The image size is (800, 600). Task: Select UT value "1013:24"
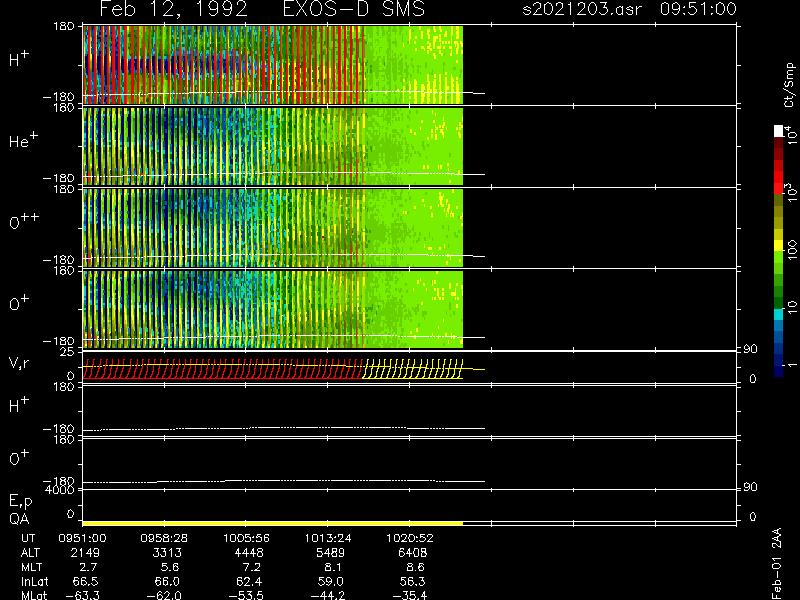(328, 538)
